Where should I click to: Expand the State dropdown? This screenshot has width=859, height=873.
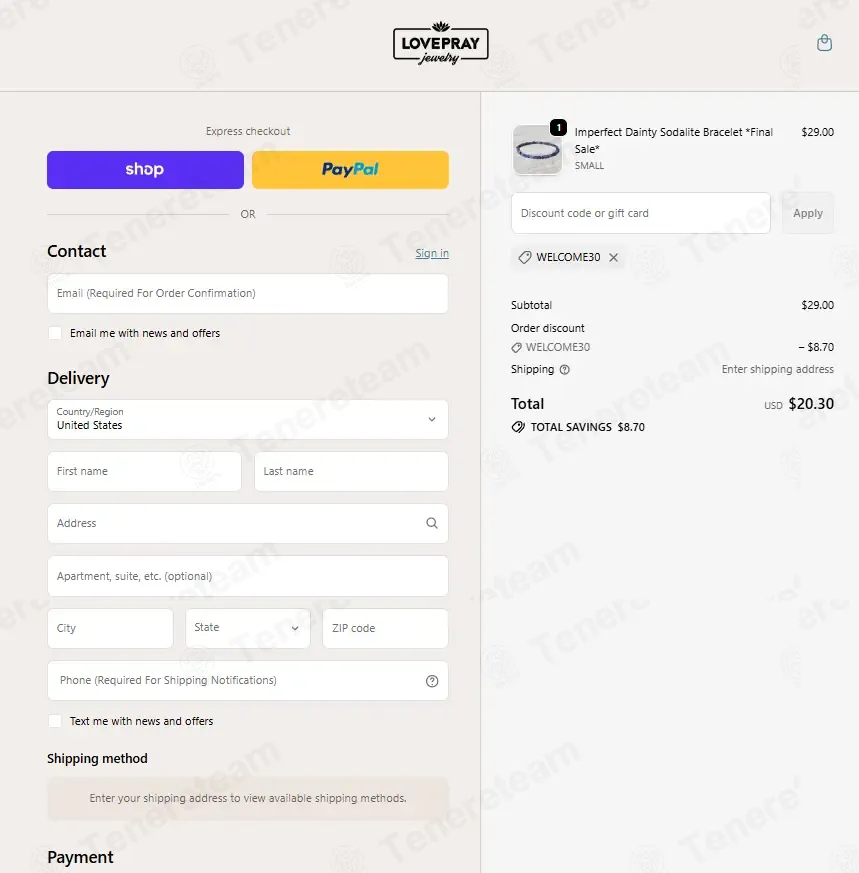[x=248, y=628]
